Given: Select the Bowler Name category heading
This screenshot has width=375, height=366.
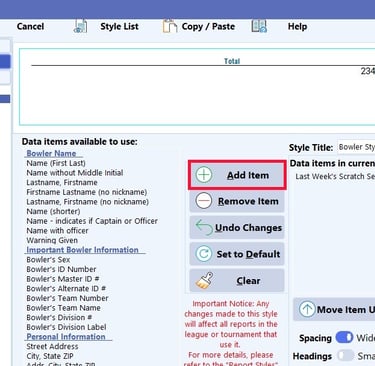Looking at the screenshot, I should 51,154.
